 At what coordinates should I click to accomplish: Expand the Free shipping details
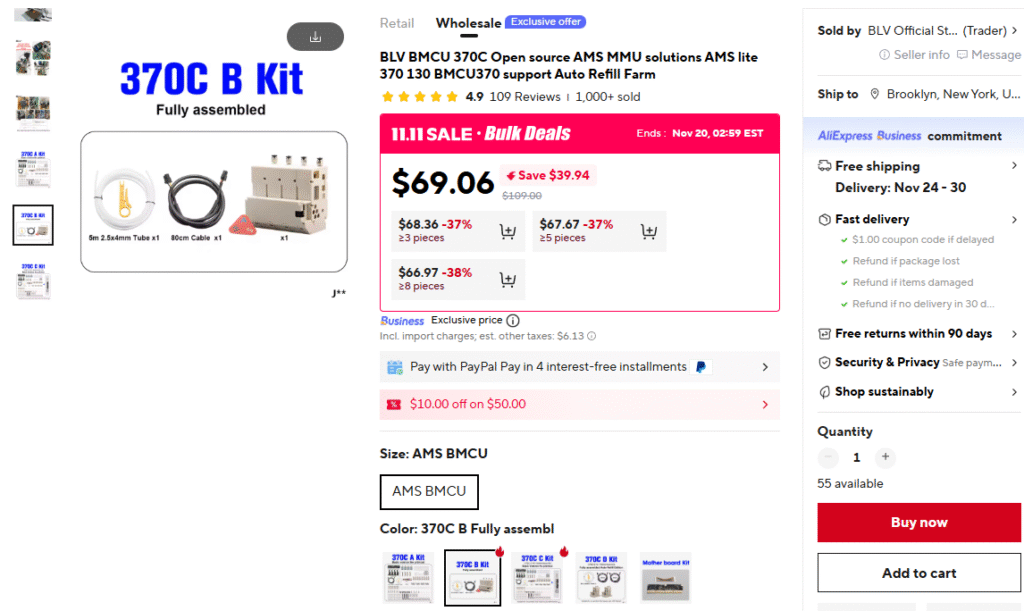click(1014, 166)
